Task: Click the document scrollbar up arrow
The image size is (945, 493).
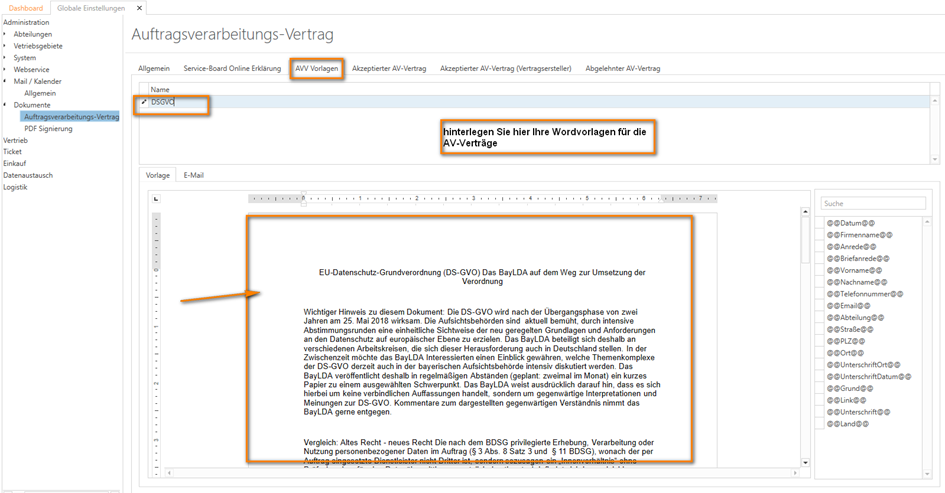Action: click(x=806, y=212)
